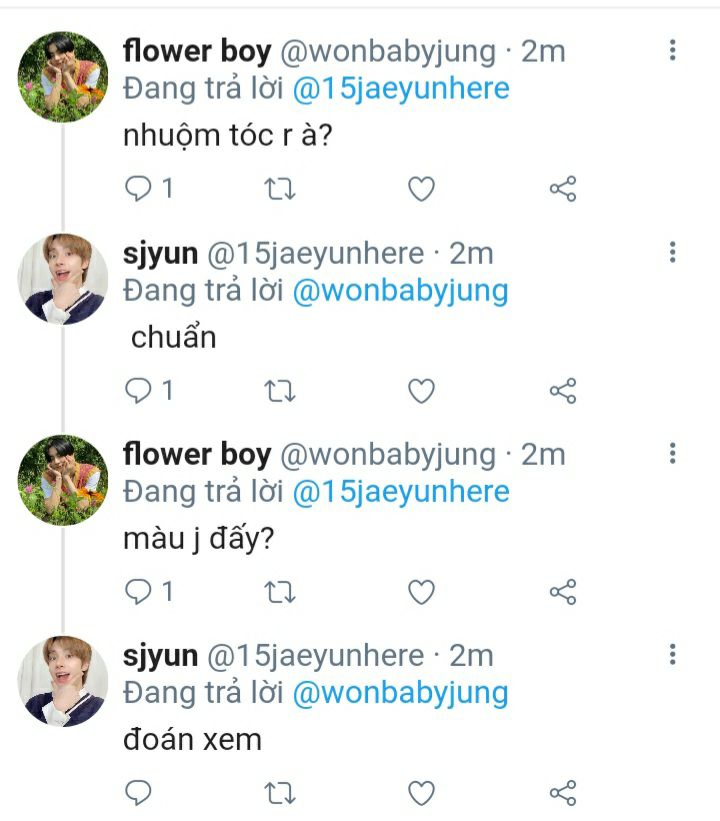Open flower boy's profile picture in first tweet
This screenshot has height=821, width=720.
pyautogui.click(x=63, y=77)
